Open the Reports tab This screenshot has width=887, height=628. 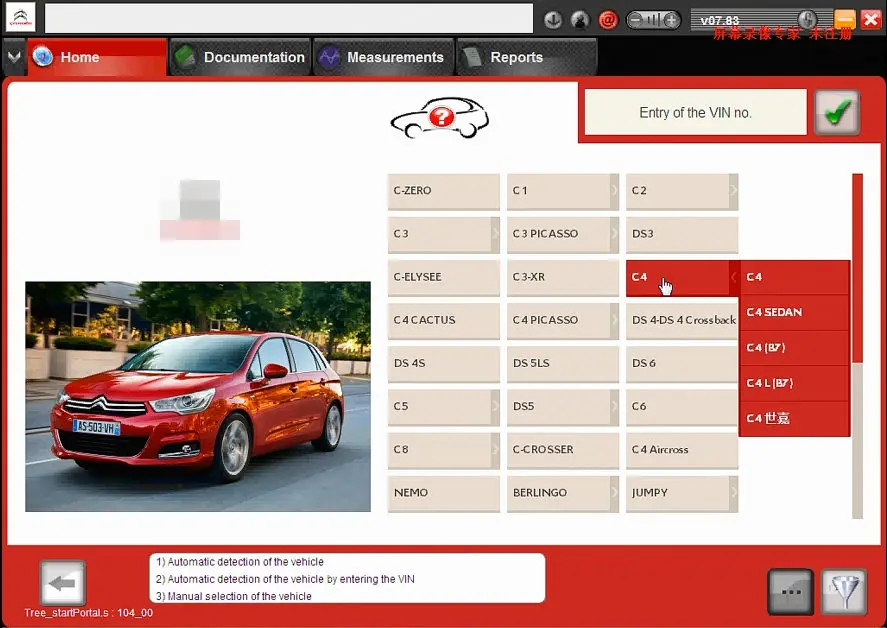pyautogui.click(x=527, y=57)
